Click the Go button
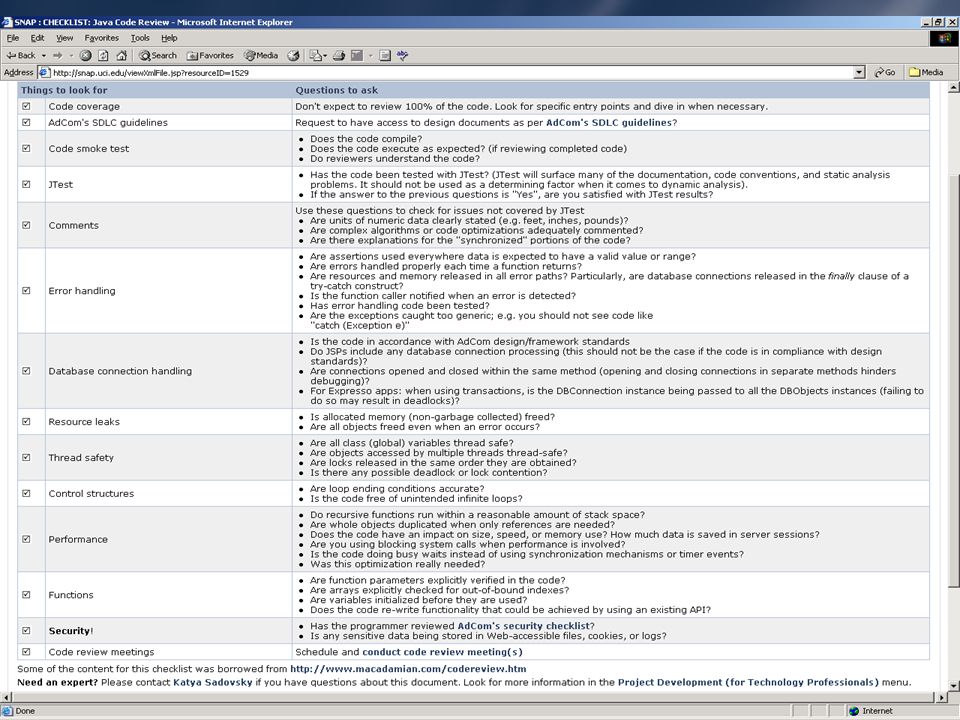 [x=885, y=72]
